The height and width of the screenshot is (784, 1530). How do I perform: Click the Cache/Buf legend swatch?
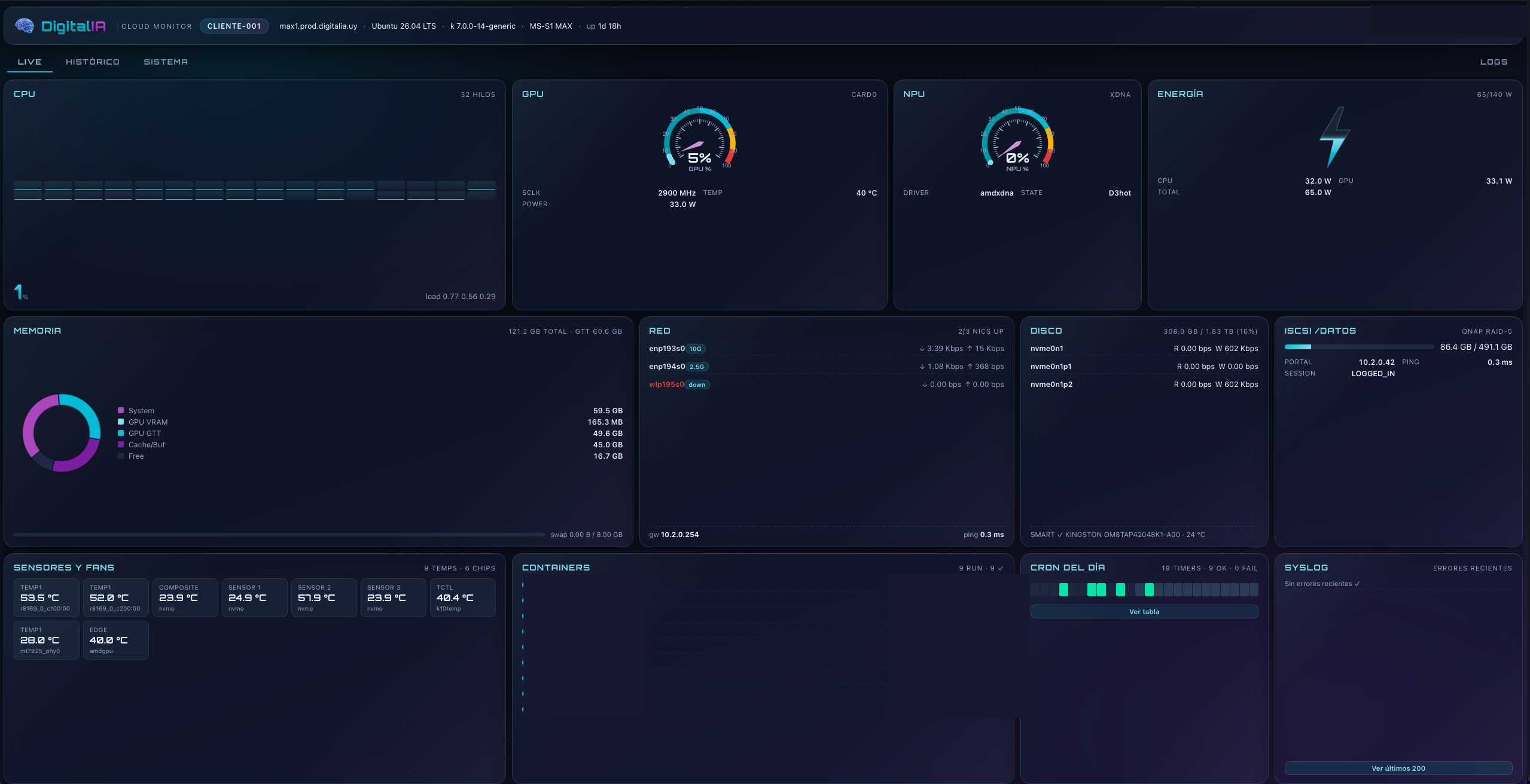coord(121,444)
